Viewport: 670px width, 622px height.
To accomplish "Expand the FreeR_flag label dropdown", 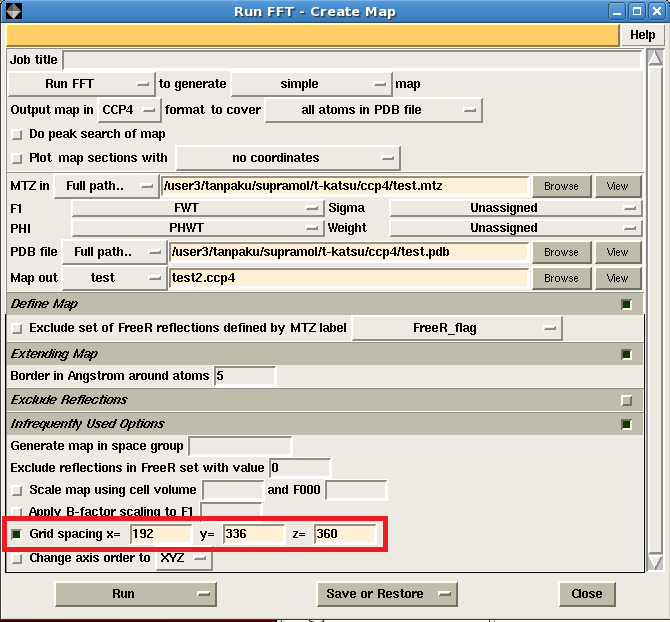I will [456, 328].
